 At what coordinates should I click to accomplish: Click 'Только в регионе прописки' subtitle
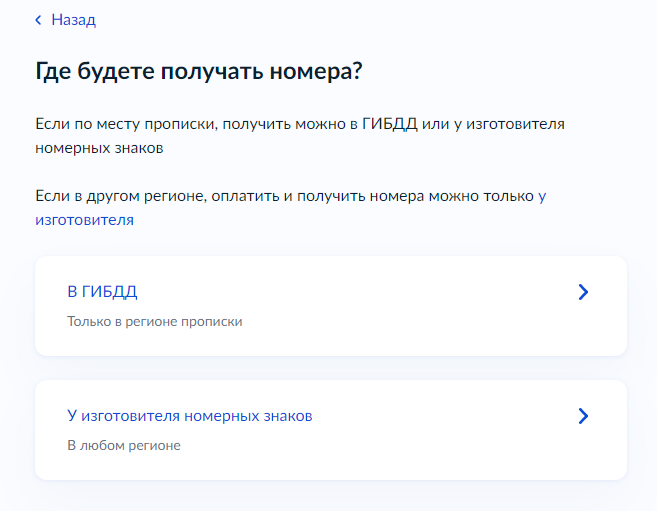click(155, 322)
